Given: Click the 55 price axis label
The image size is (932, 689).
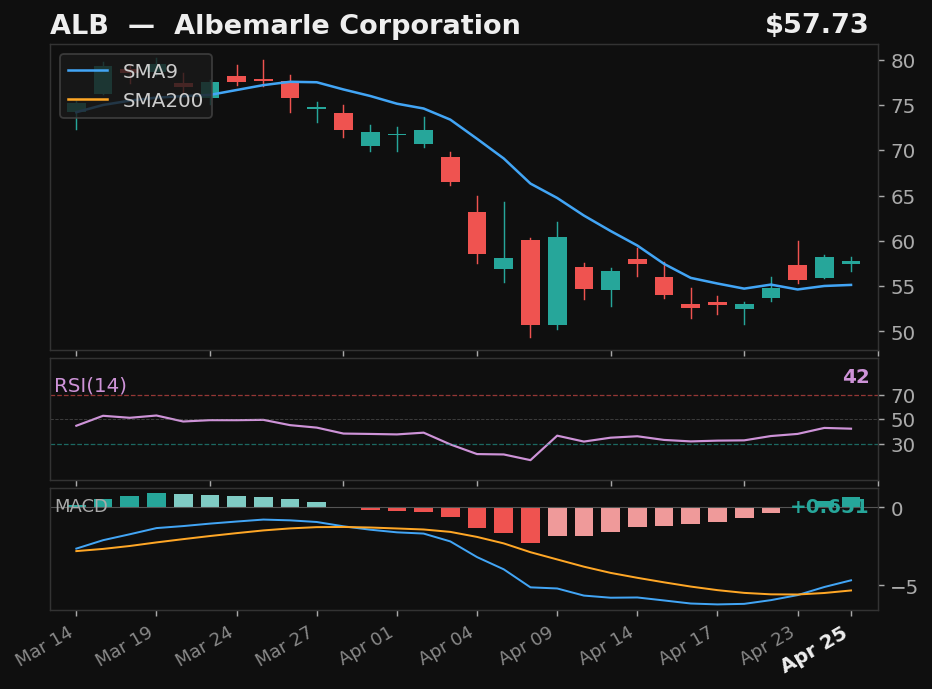Looking at the screenshot, I should (x=903, y=287).
